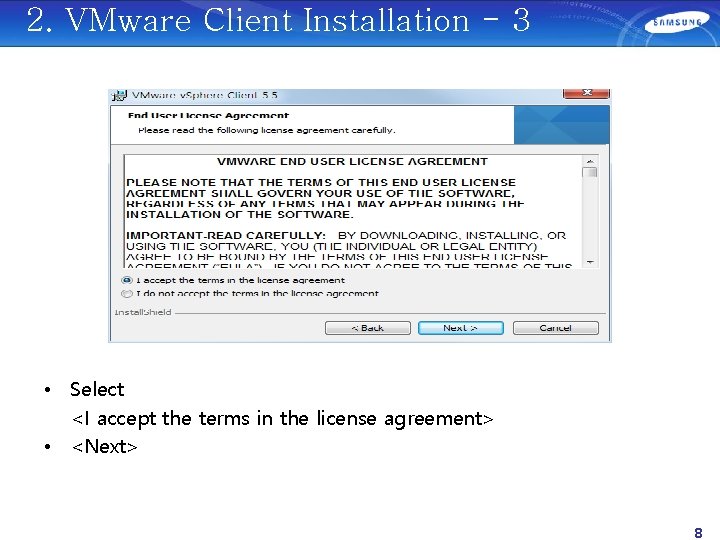720x540 pixels.
Task: Click the VMWARE END USER LICENSE AGREEMENT heading
Action: click(x=352, y=162)
